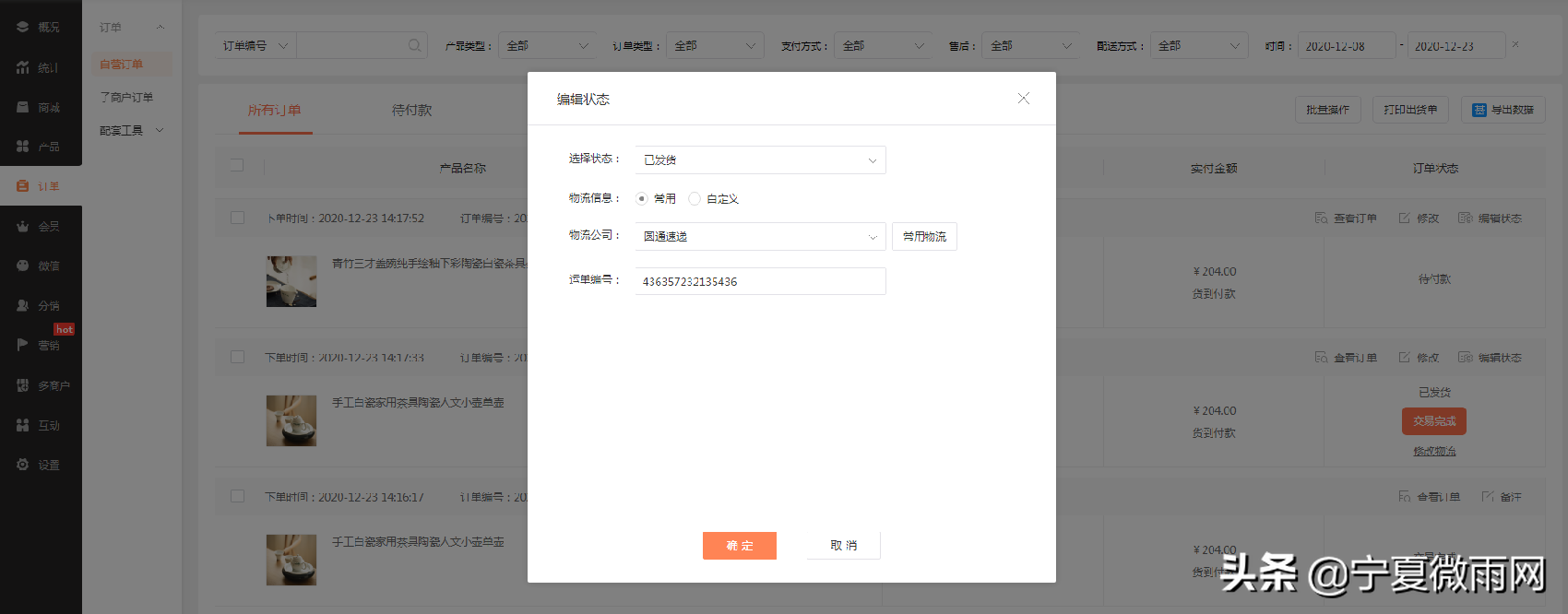
Task: Open the 产品 products sidebar icon
Action: coord(23,147)
